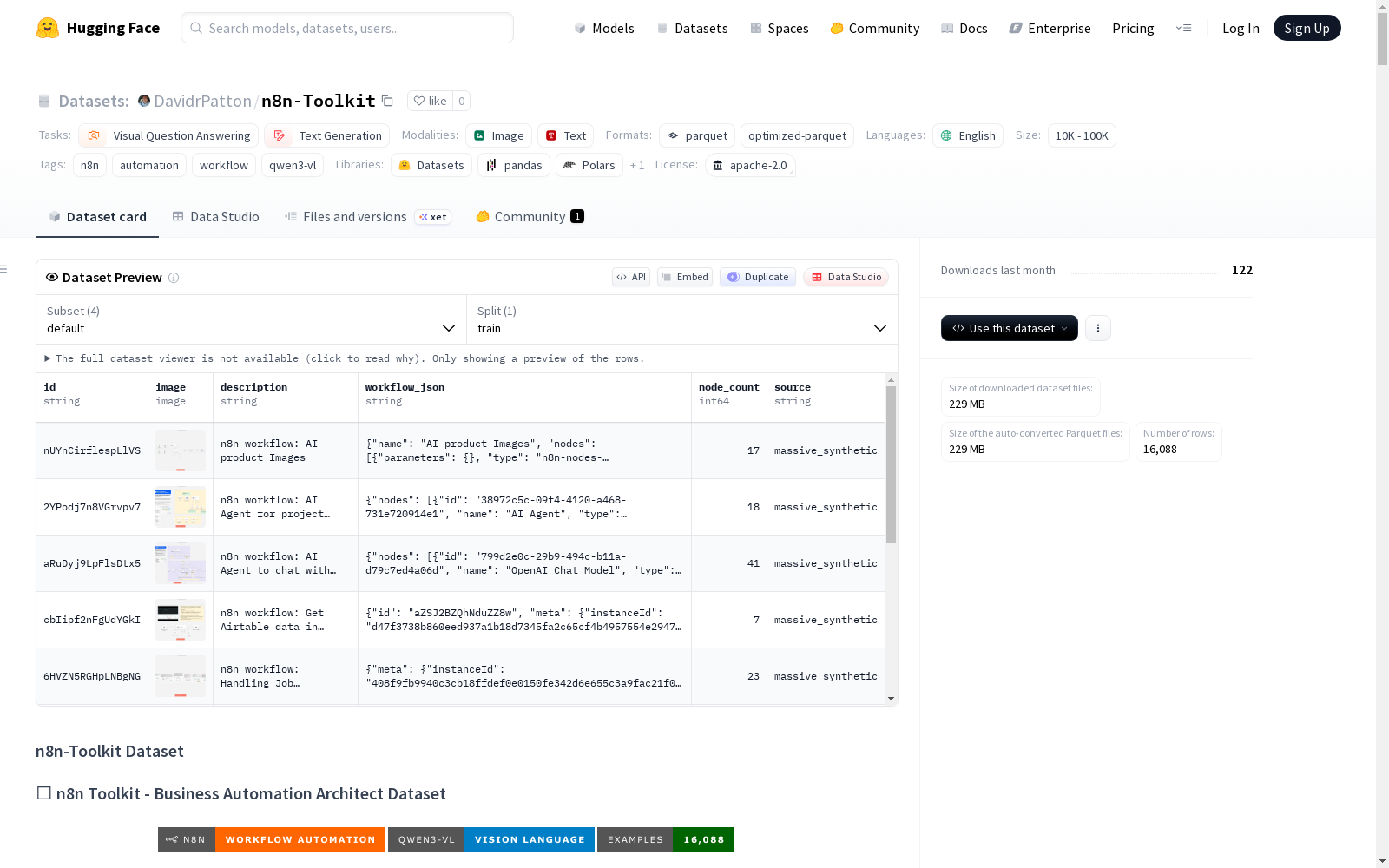
Task: Open Docs in the top navigation
Action: 964,28
